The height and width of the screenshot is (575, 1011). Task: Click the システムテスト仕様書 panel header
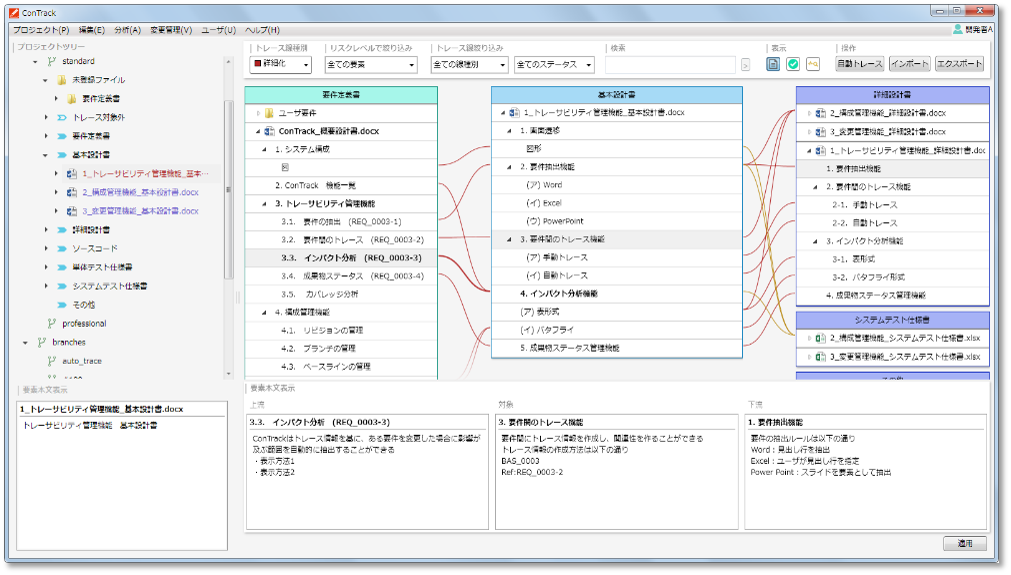click(x=892, y=320)
